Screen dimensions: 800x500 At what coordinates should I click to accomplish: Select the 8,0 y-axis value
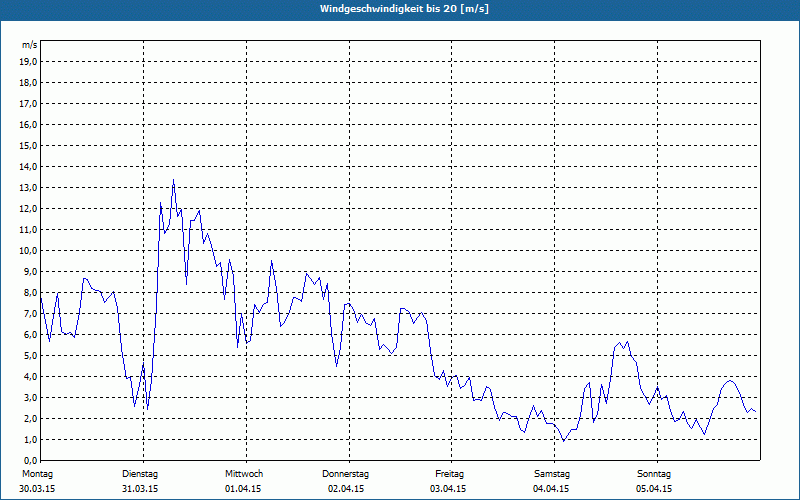click(31, 293)
